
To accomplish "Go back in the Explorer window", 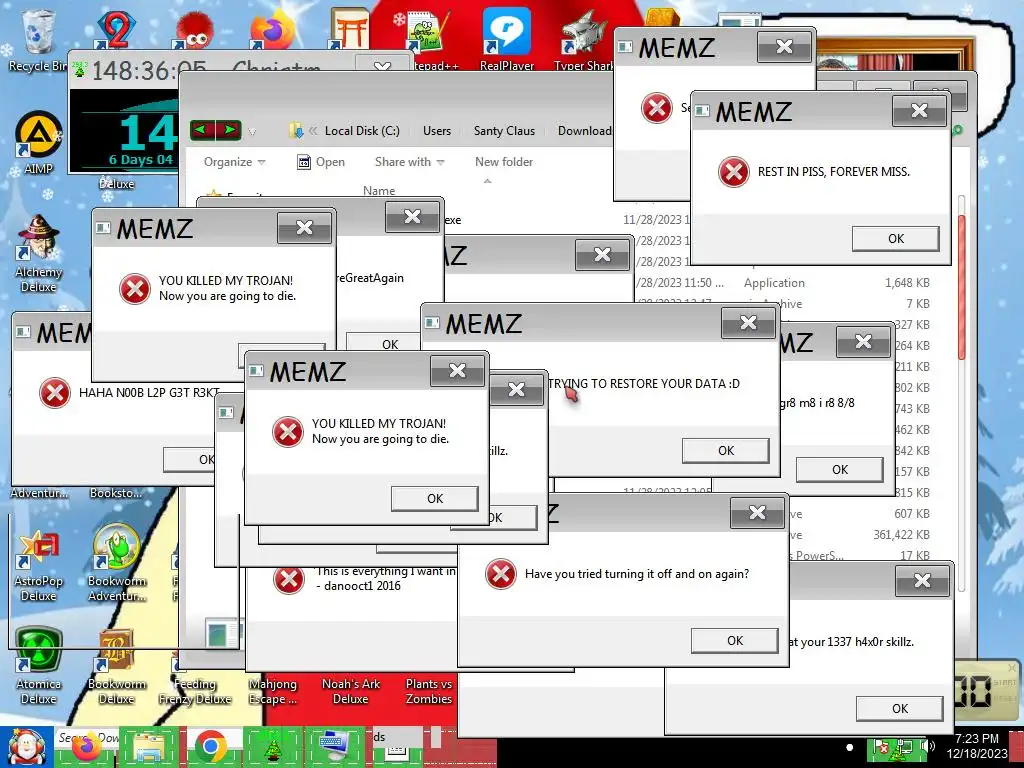I will [x=202, y=130].
